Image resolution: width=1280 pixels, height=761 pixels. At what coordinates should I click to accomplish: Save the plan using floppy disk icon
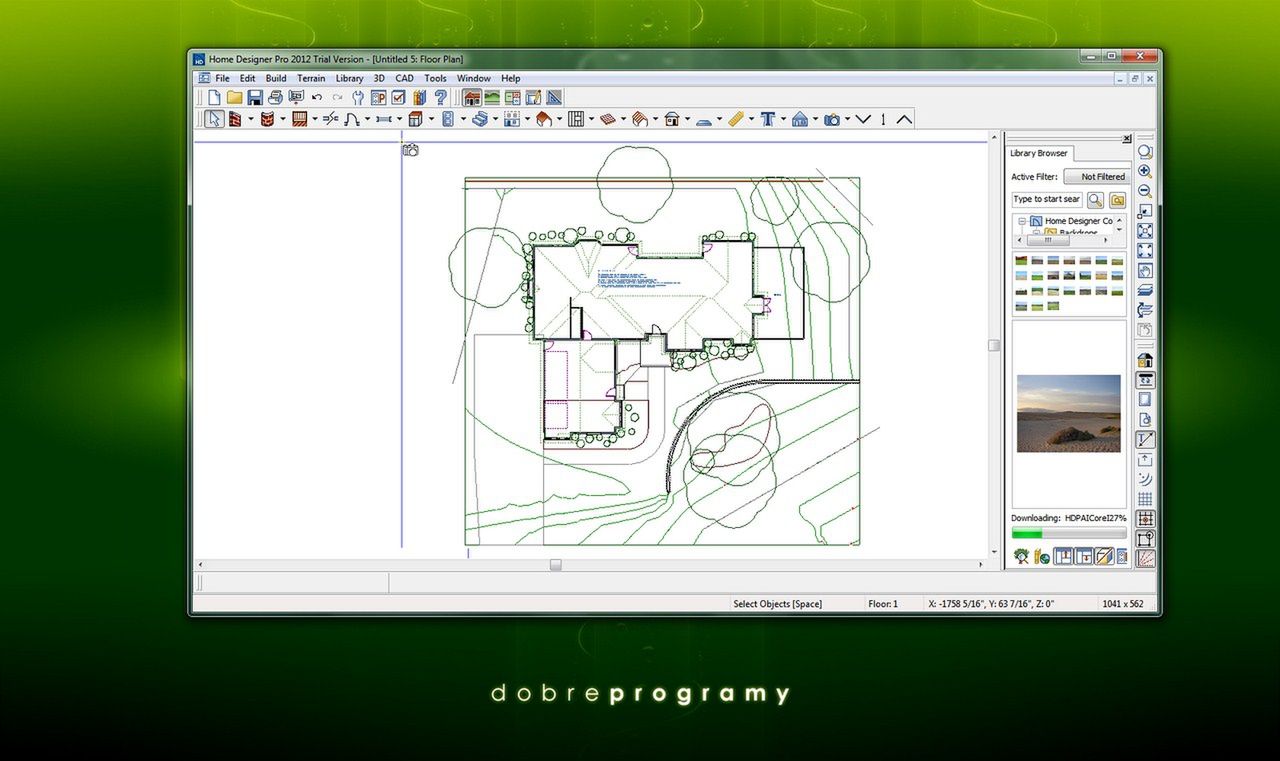tap(254, 97)
